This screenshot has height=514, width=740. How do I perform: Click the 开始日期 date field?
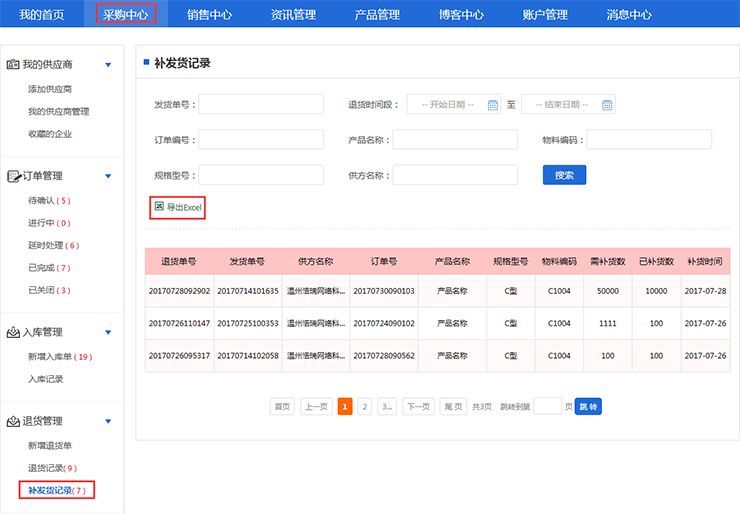point(454,104)
